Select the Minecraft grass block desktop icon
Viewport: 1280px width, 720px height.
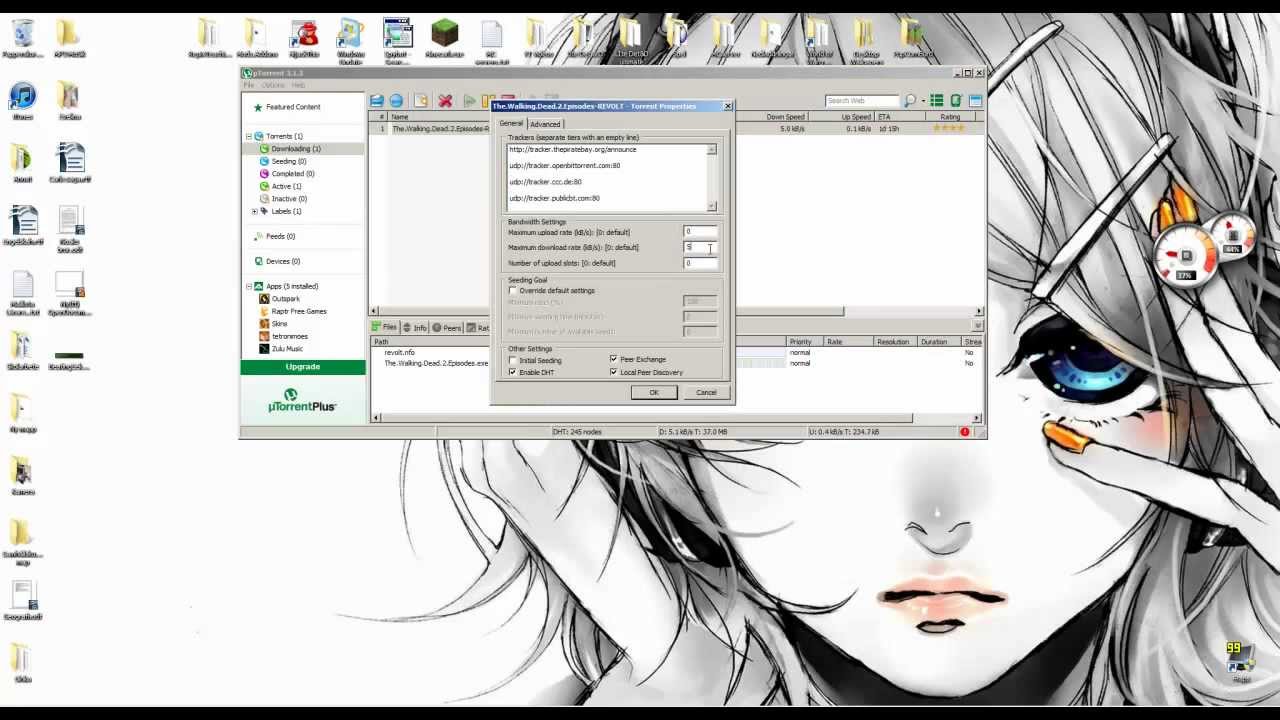(x=444, y=38)
